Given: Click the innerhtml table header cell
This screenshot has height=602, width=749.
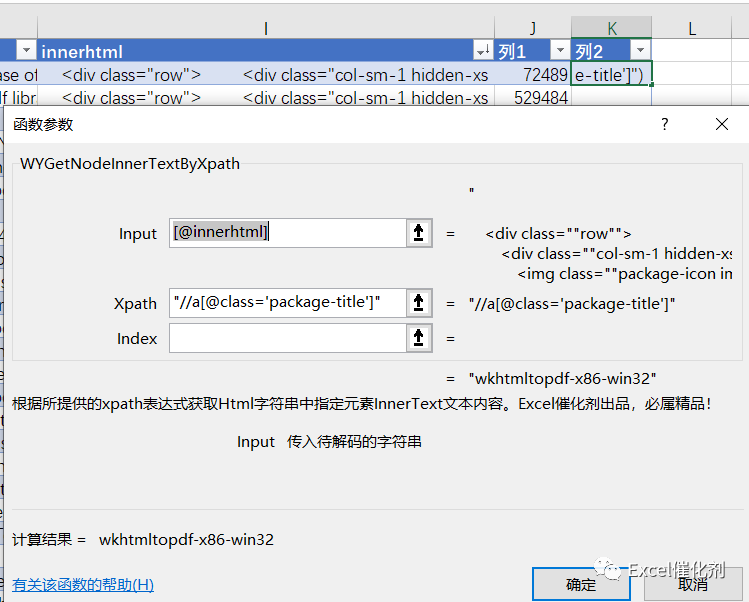Looking at the screenshot, I should tap(266, 51).
